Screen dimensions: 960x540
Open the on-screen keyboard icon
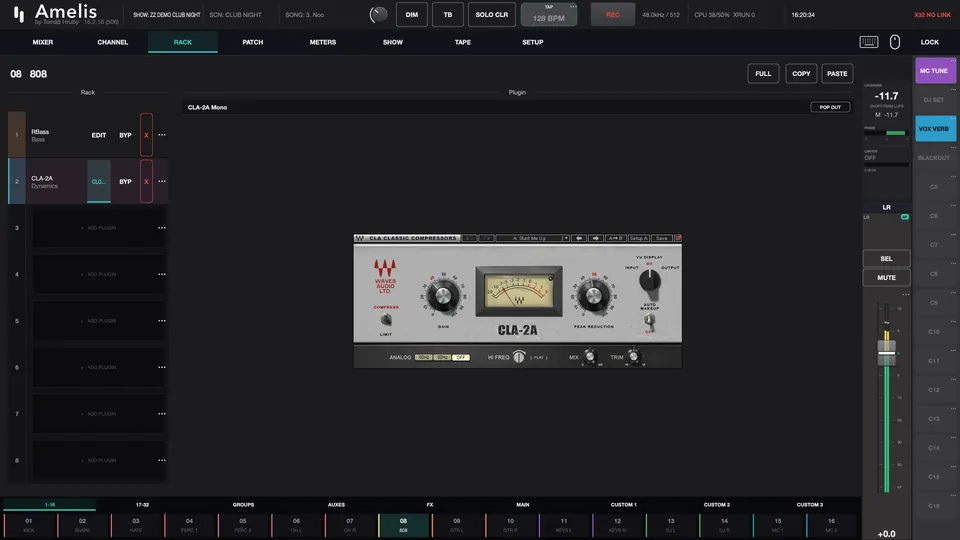[869, 42]
